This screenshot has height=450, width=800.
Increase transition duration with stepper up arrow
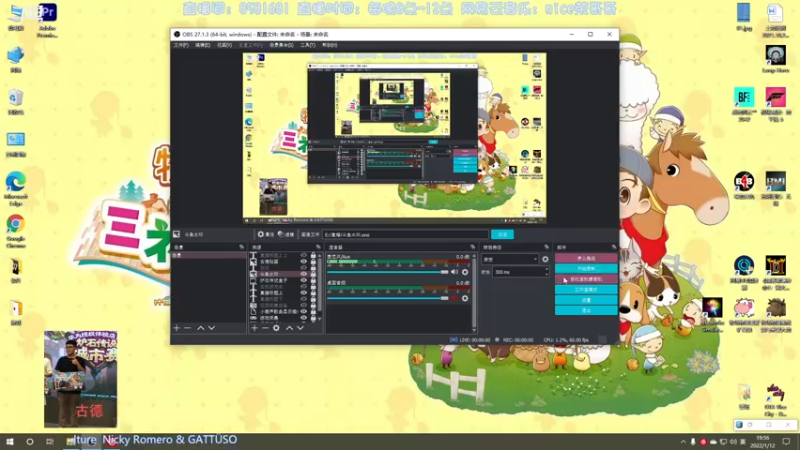[x=546, y=270]
